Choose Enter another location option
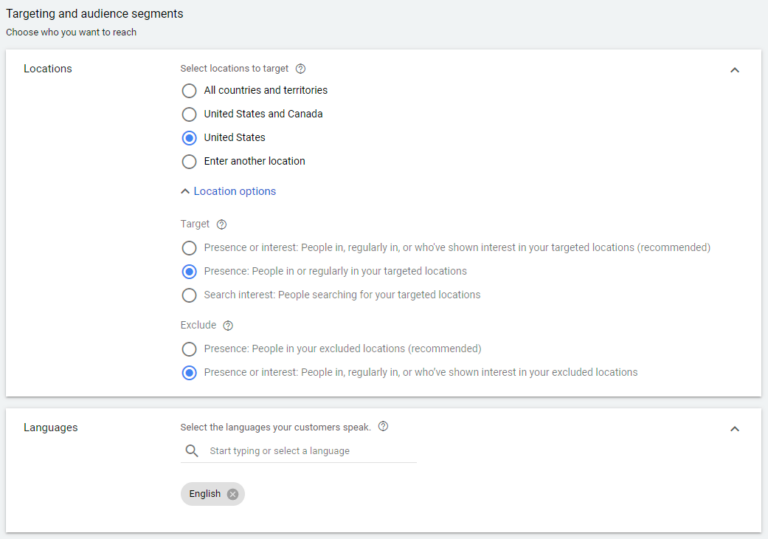Screen dimensions: 768x539 tap(189, 161)
